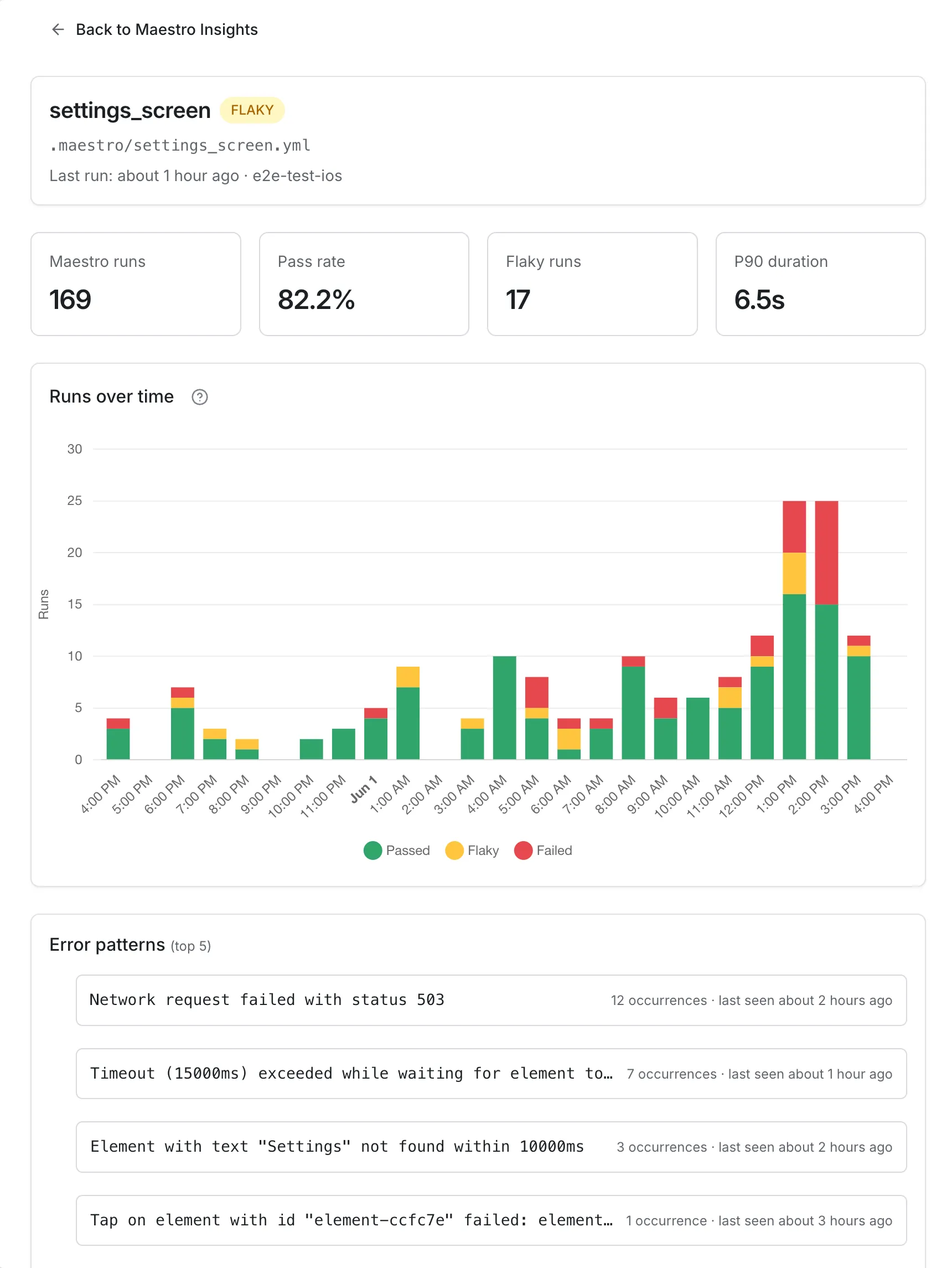Expand the Network request failed 503 error
The width and height of the screenshot is (952, 1268).
coord(491,999)
